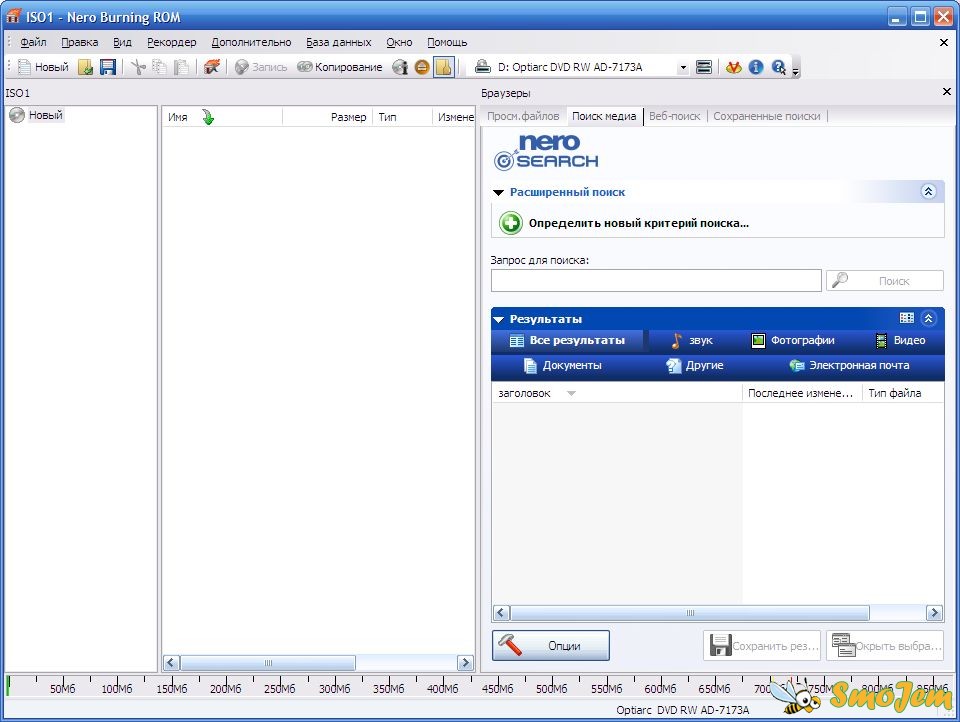Image resolution: width=960 pixels, height=722 pixels.
Task: Start burning with the Запись button
Action: pos(261,67)
